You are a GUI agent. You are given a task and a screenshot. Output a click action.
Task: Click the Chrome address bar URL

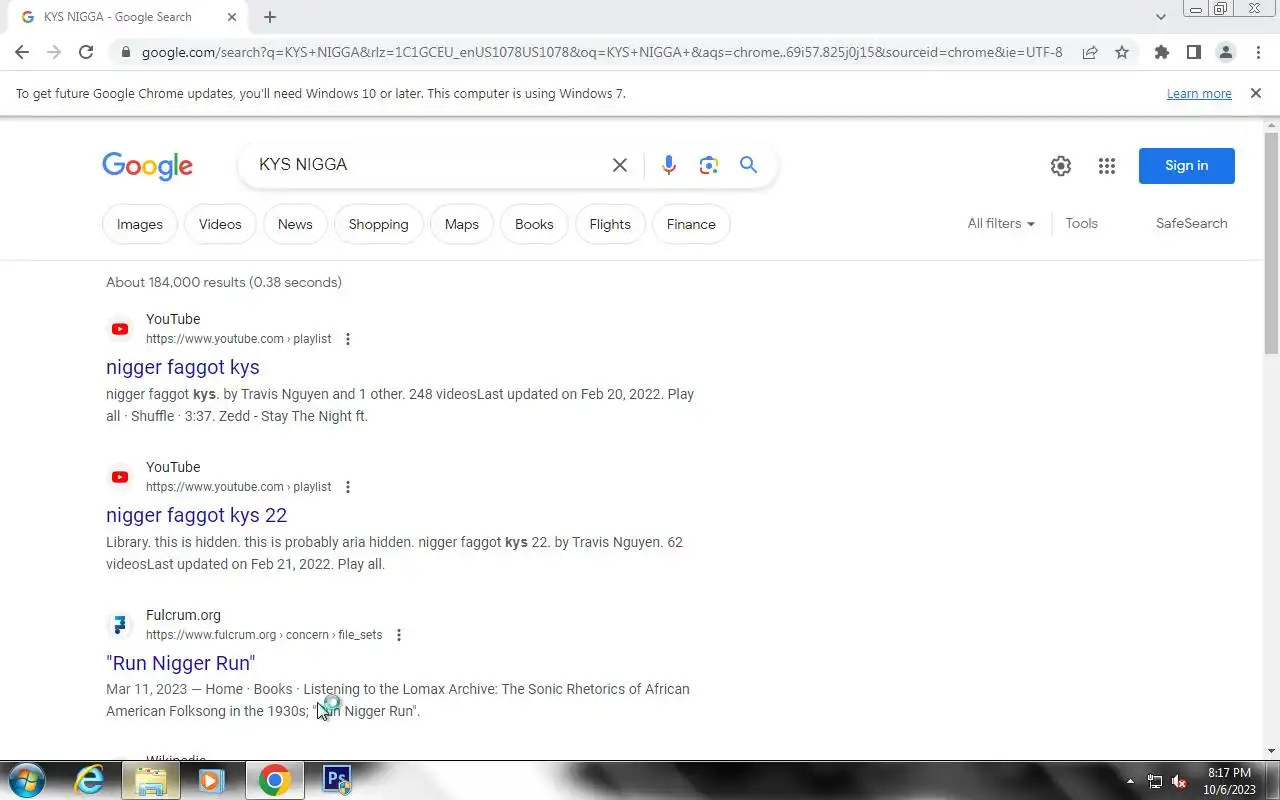click(x=602, y=52)
